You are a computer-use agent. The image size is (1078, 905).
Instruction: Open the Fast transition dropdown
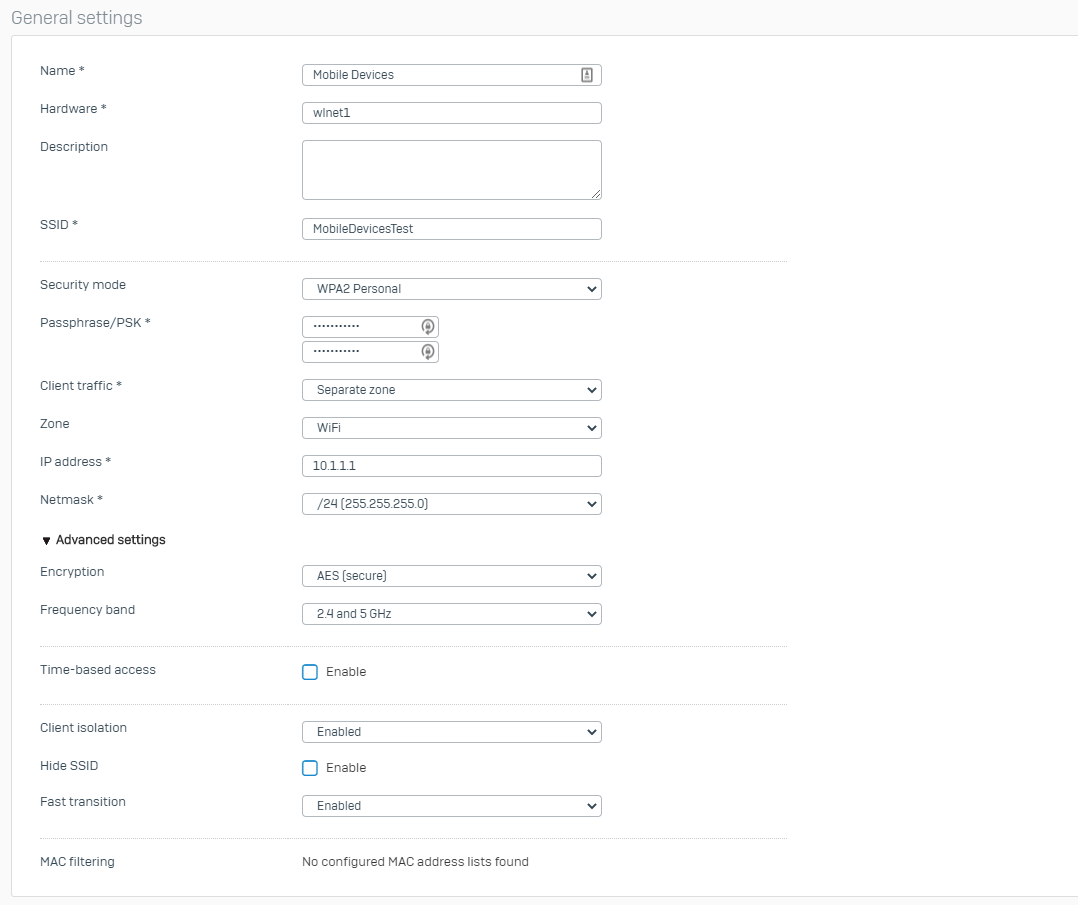pos(451,805)
